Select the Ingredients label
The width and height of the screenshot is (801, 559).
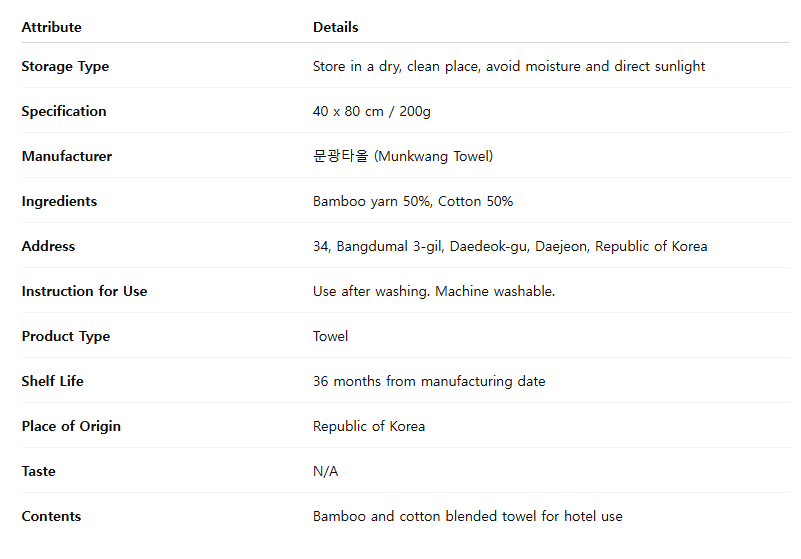click(59, 201)
